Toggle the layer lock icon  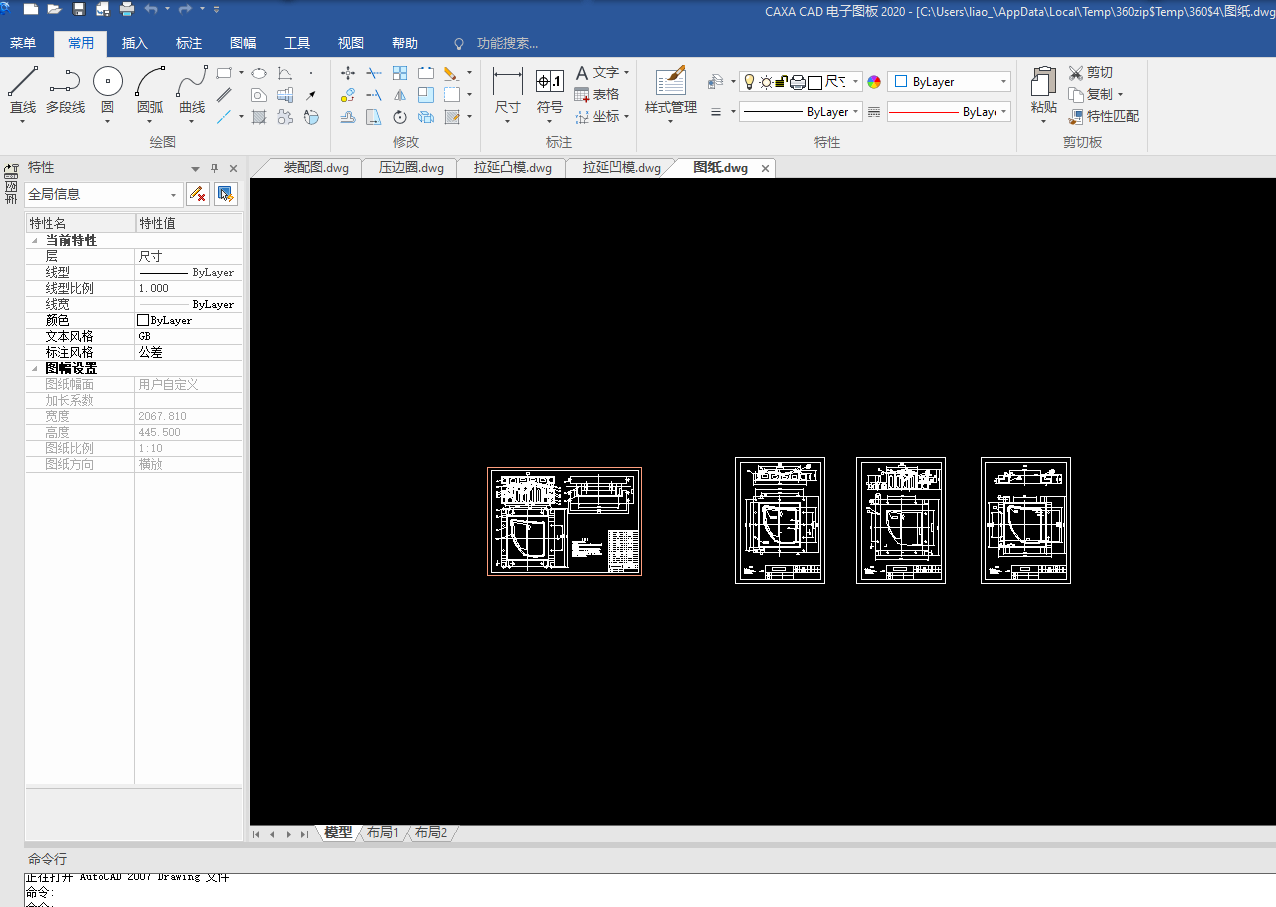(782, 82)
